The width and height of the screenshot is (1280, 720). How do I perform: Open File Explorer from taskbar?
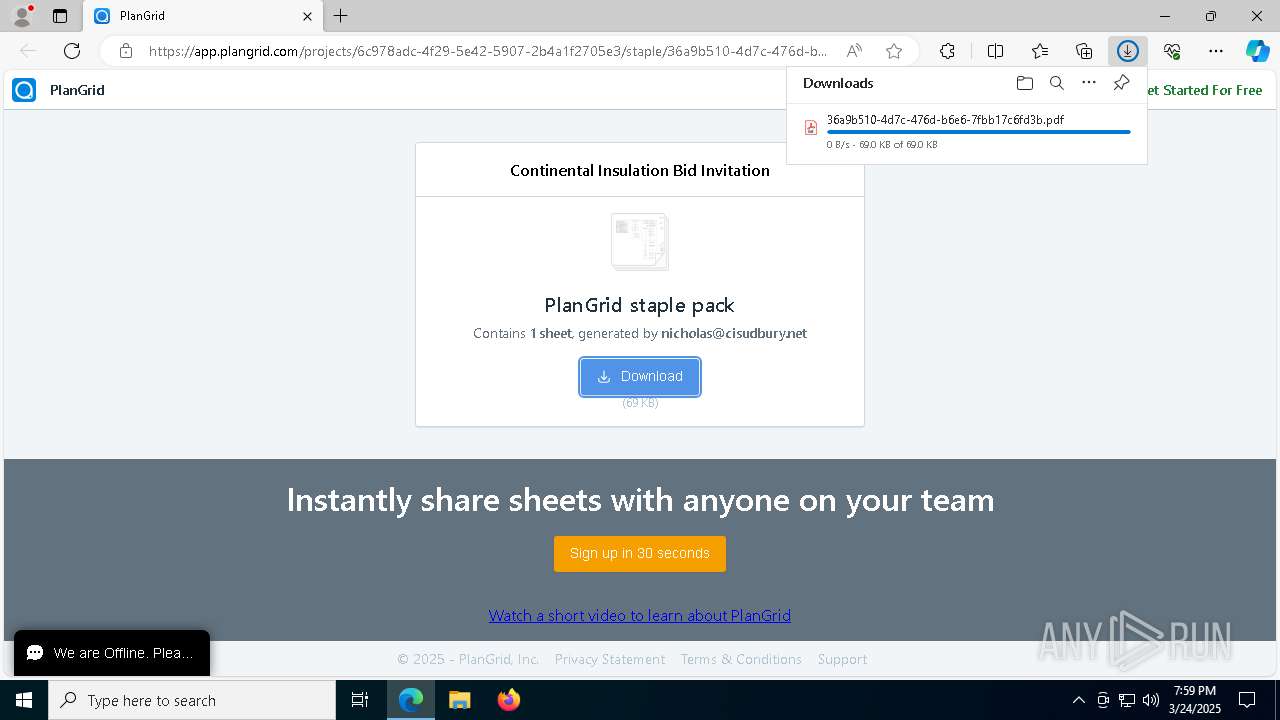pyautogui.click(x=459, y=700)
